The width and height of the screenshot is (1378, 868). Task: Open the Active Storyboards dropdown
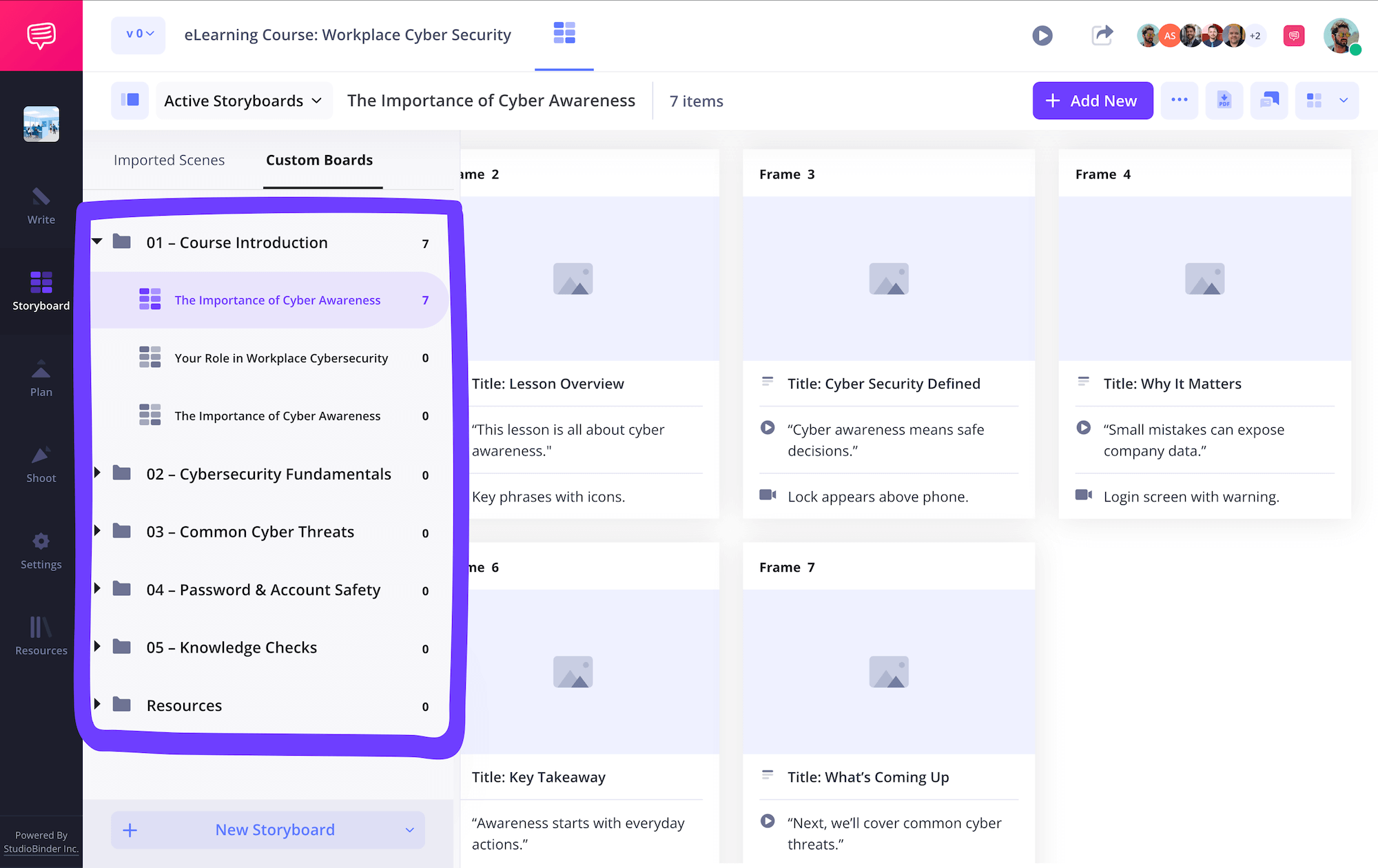[243, 101]
